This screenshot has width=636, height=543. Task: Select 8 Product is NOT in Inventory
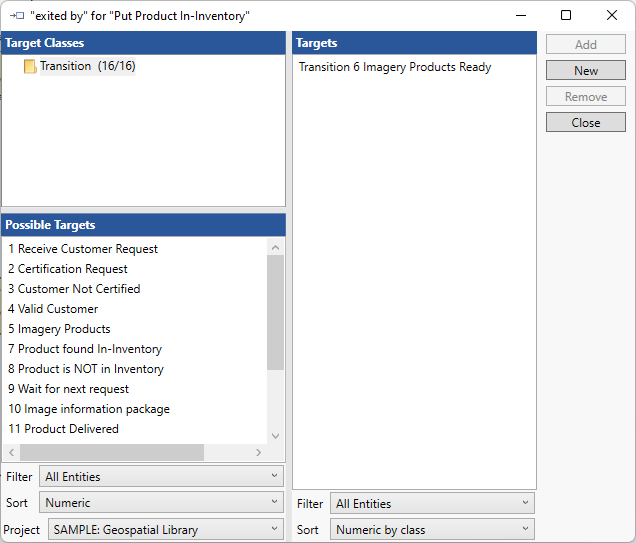click(86, 369)
